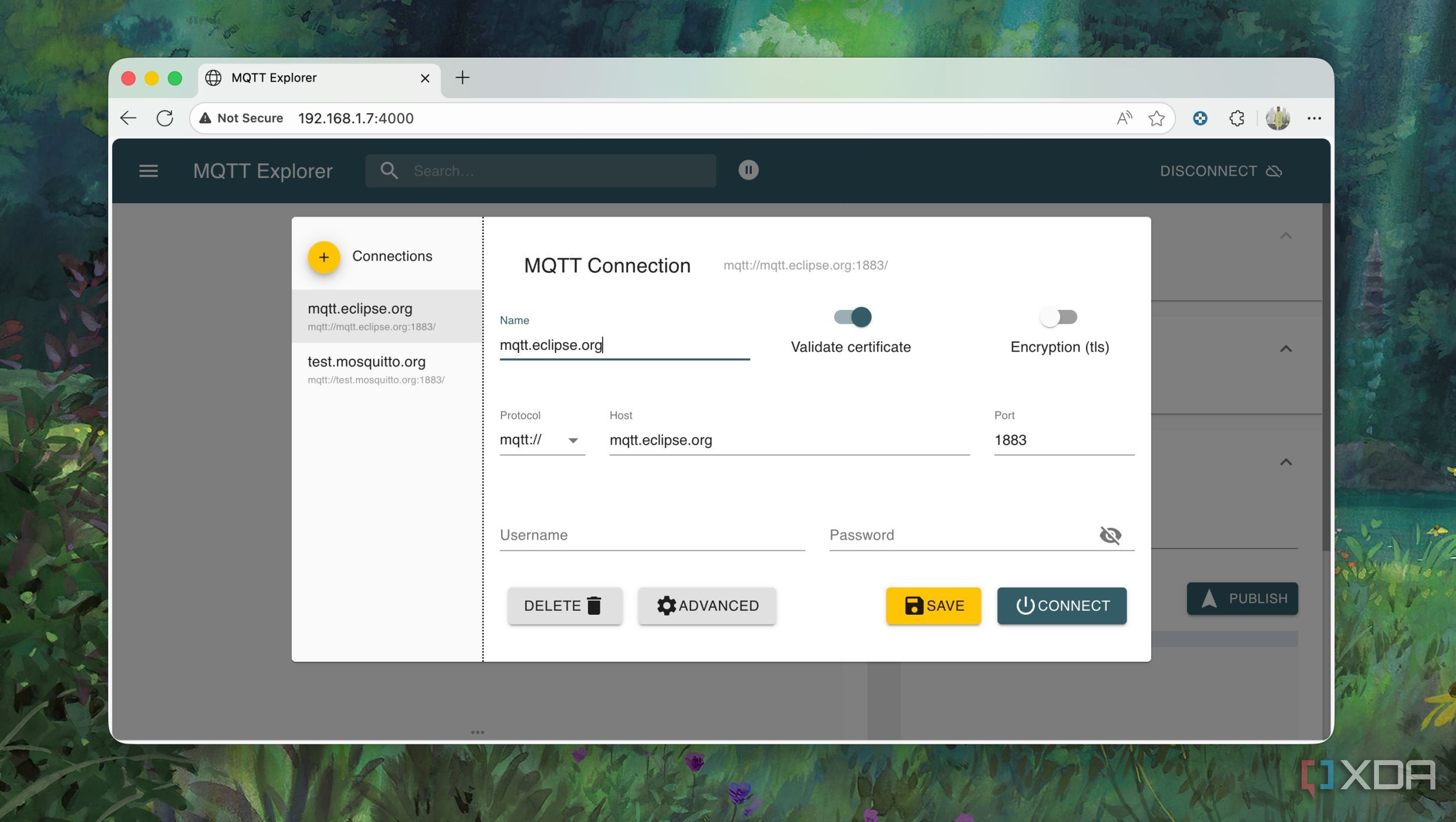Click the browser extensions puzzle icon
The image size is (1456, 822).
tap(1237, 119)
